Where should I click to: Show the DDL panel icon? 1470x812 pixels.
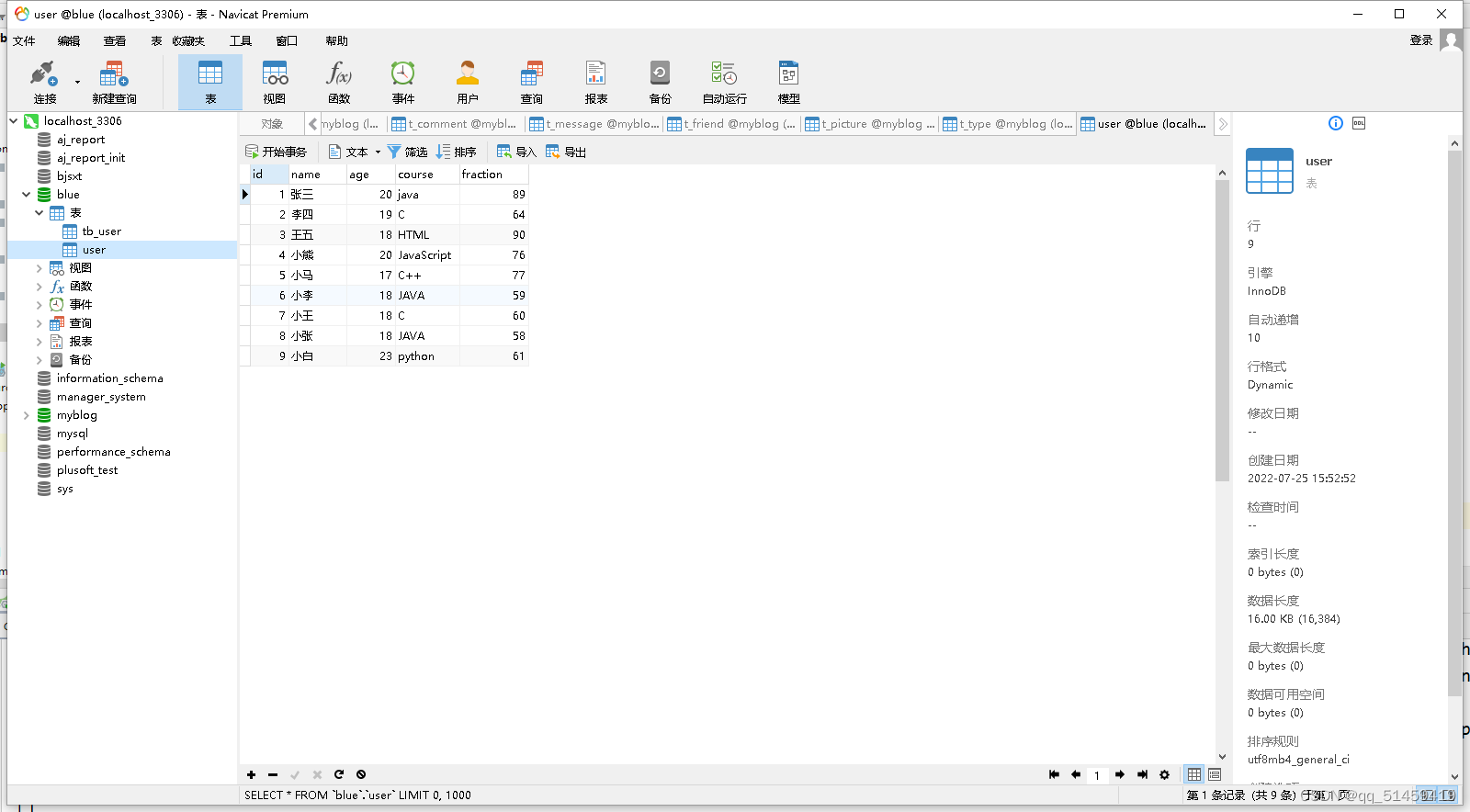(1359, 123)
